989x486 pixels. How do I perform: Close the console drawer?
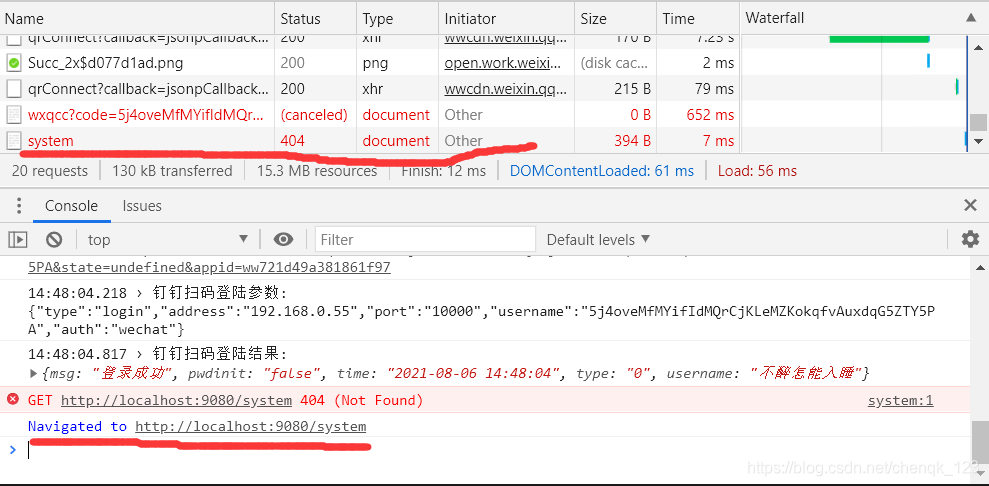(970, 205)
